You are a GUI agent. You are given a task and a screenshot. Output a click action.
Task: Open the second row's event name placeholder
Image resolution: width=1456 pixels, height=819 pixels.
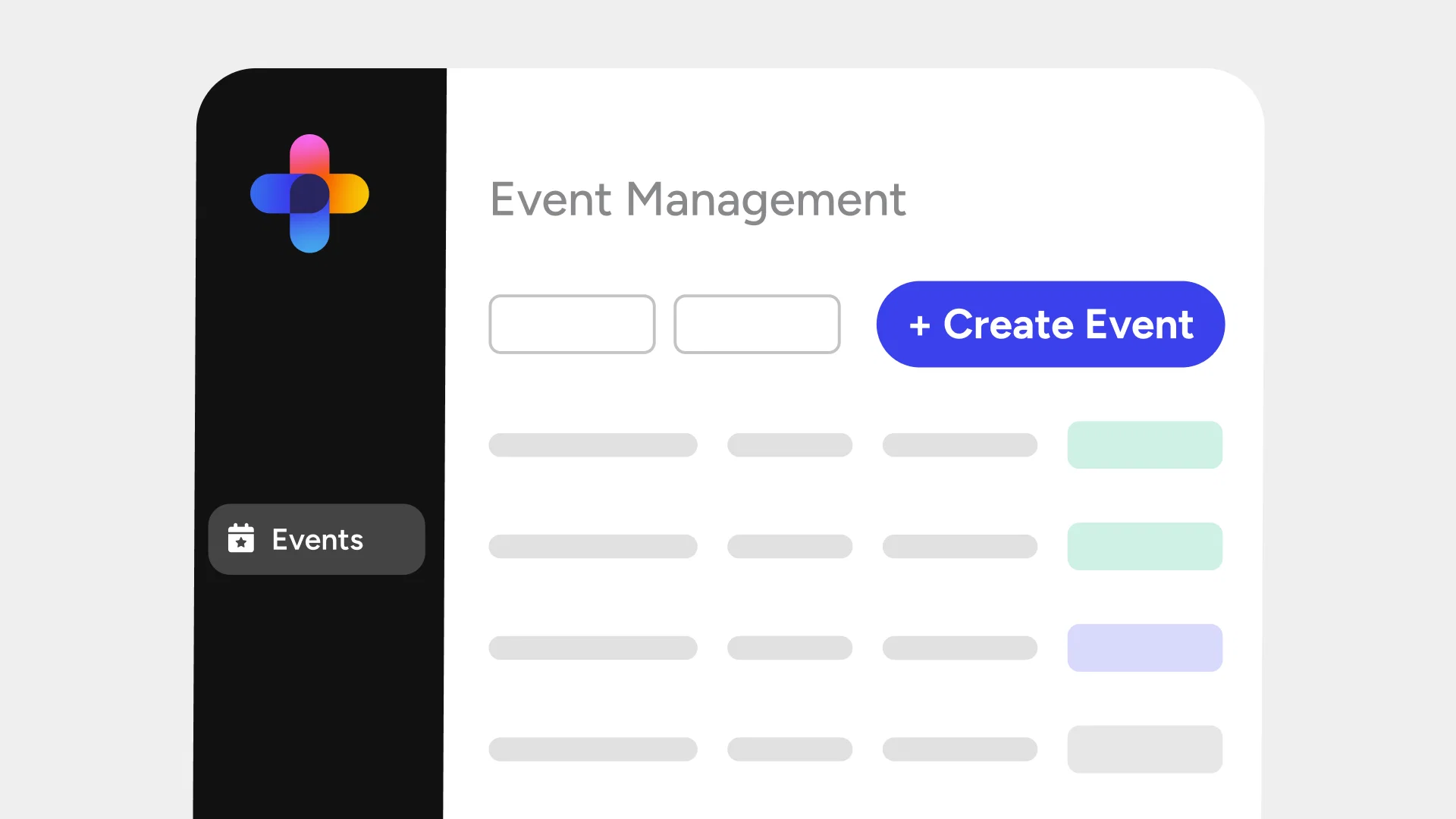click(x=592, y=546)
